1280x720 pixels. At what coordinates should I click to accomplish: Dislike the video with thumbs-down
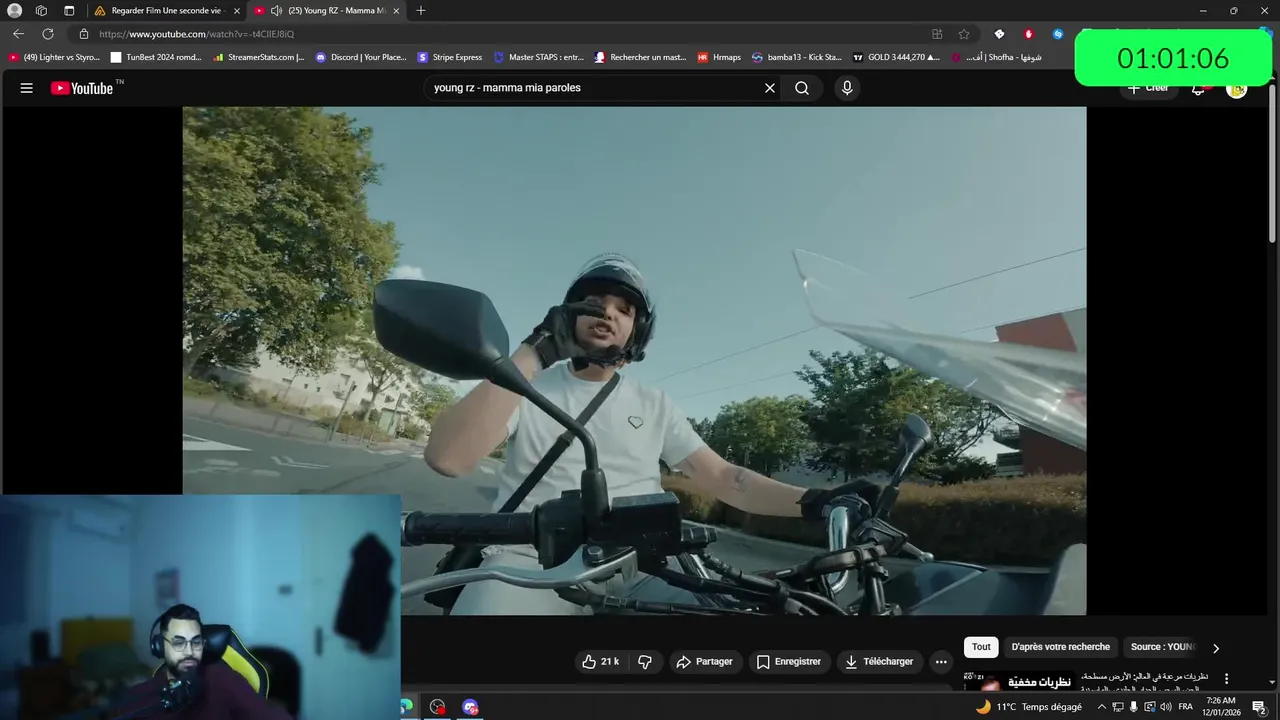645,661
